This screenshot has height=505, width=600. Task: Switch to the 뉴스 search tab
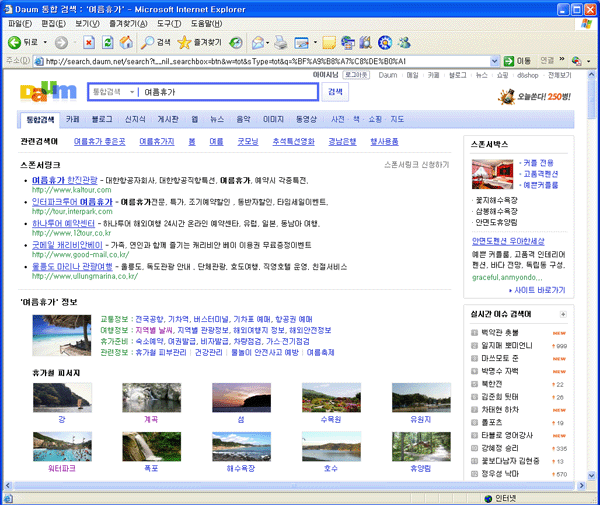[217, 119]
